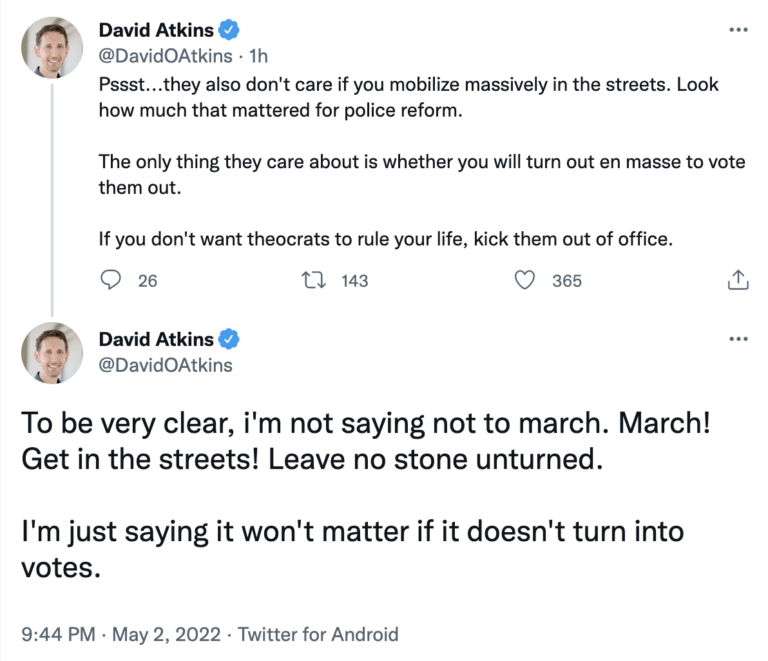Image resolution: width=768 pixels, height=661 pixels.
Task: Click the 26 replies count number
Action: pos(148,281)
